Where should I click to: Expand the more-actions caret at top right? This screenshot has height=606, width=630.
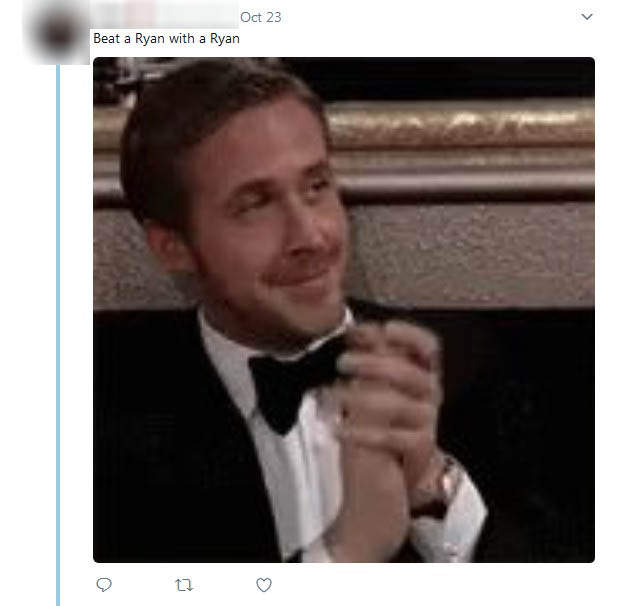point(587,17)
